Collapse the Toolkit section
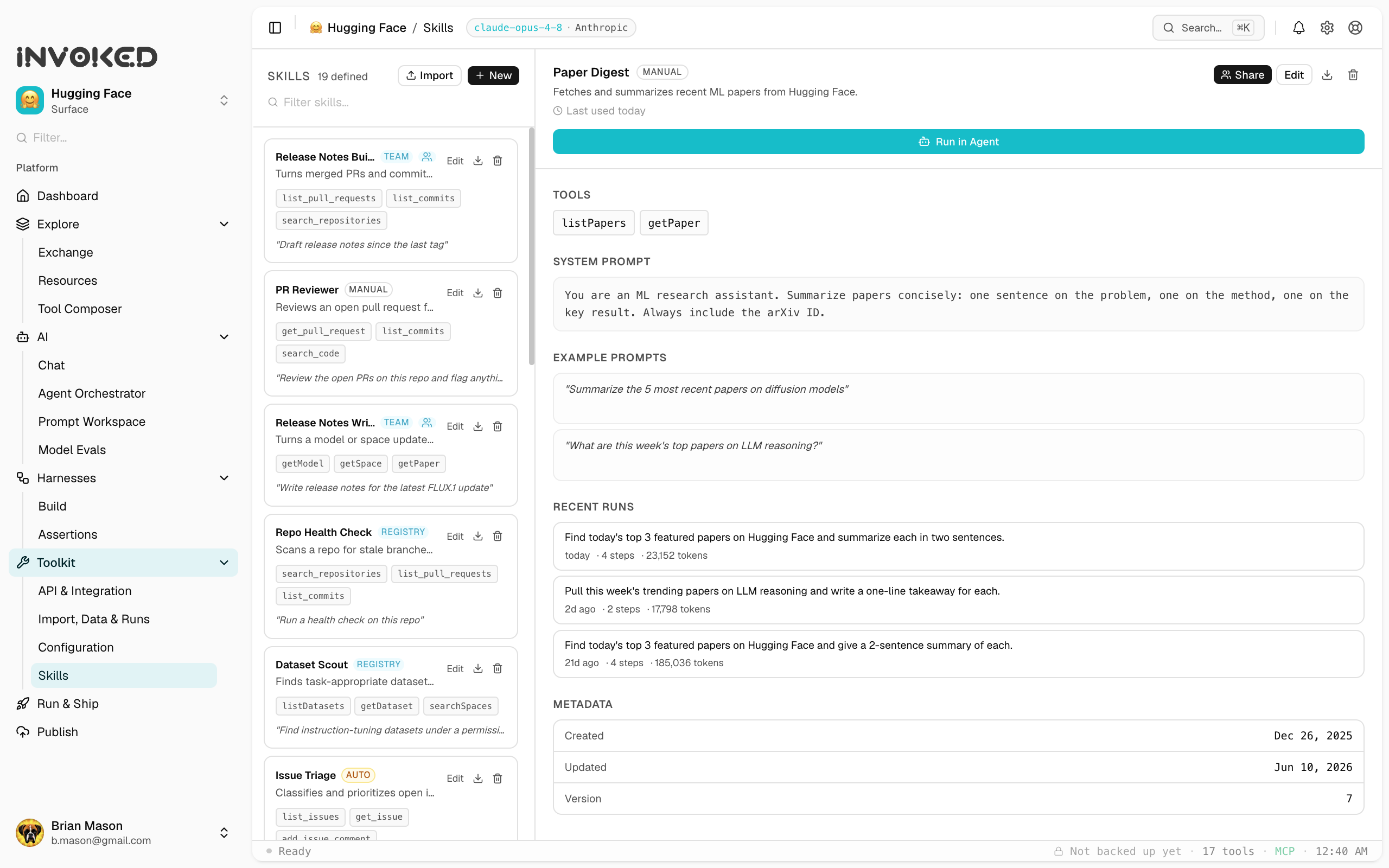1389x868 pixels. 224,563
